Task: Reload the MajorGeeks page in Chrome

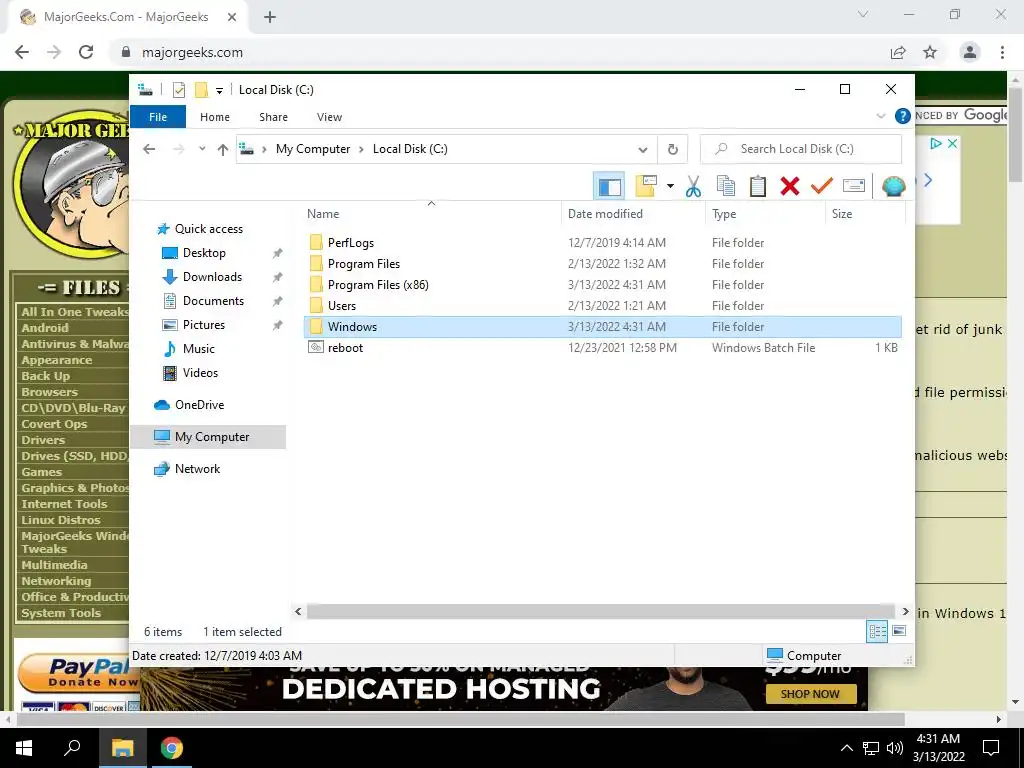Action: pos(86,52)
